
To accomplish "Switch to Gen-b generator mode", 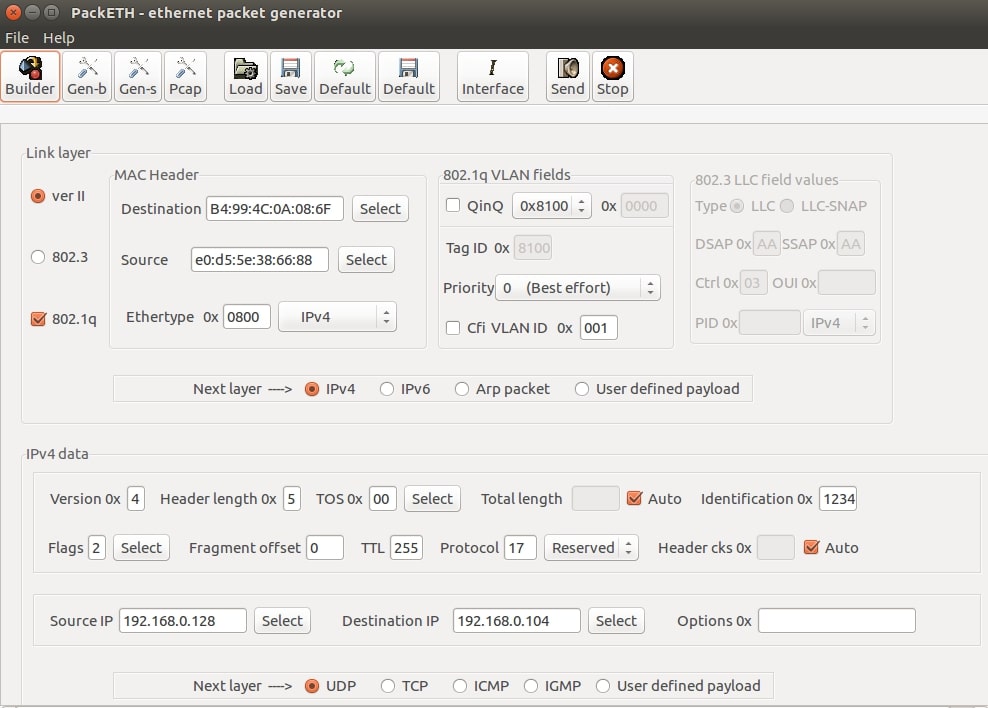I will pos(87,76).
